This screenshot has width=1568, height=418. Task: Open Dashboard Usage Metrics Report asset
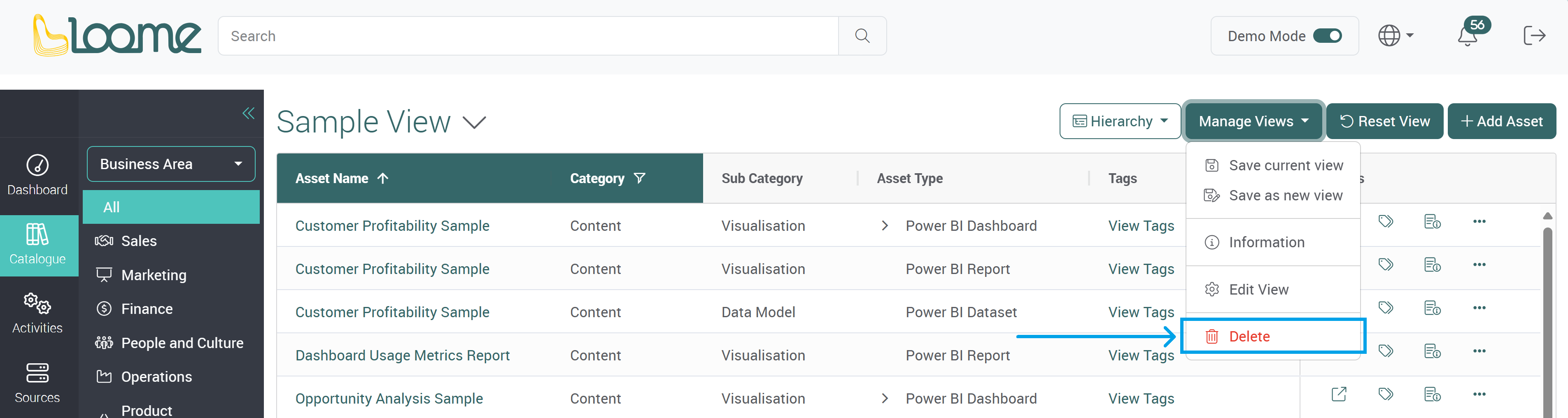[402, 355]
